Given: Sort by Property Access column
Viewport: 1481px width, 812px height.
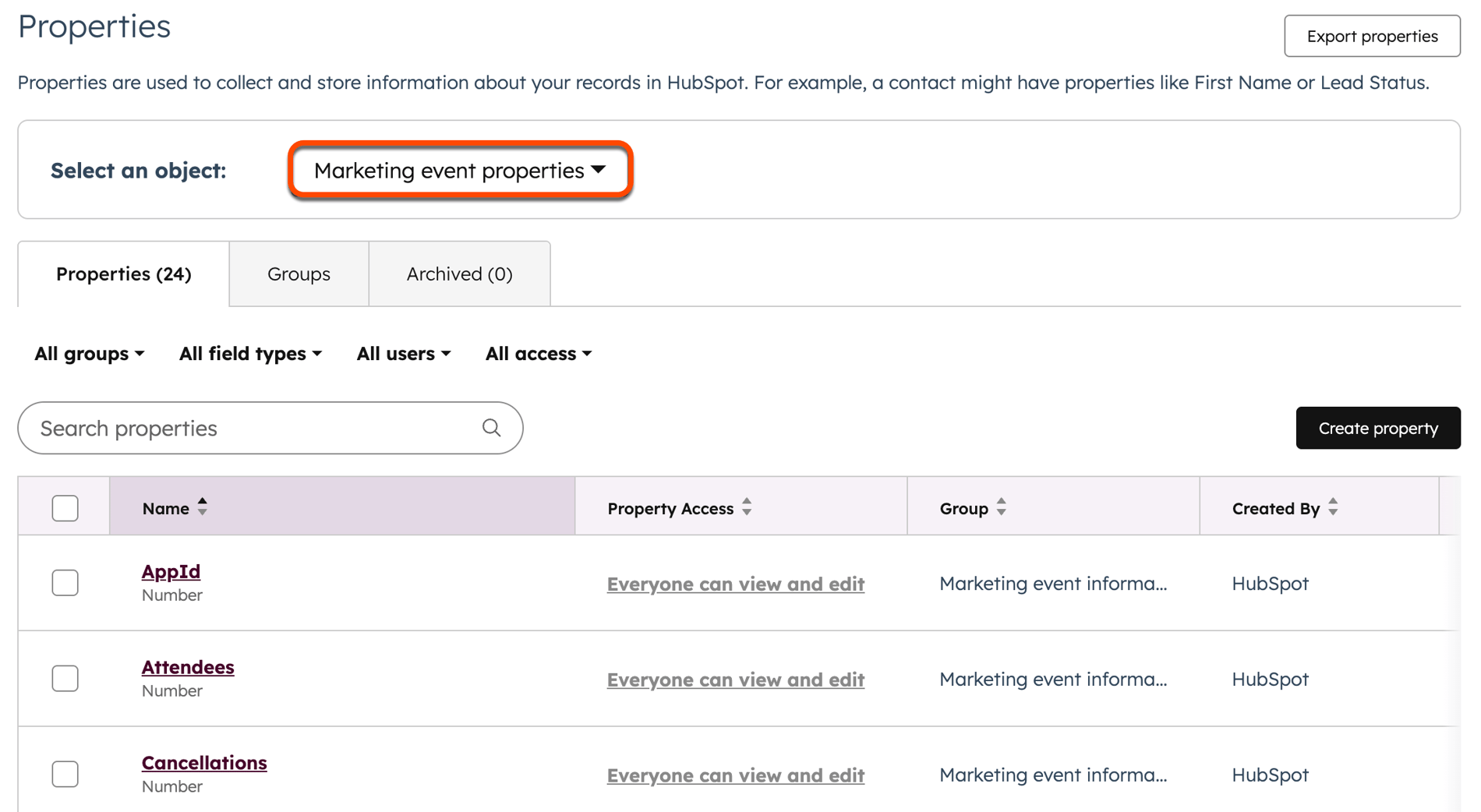Looking at the screenshot, I should (x=747, y=507).
